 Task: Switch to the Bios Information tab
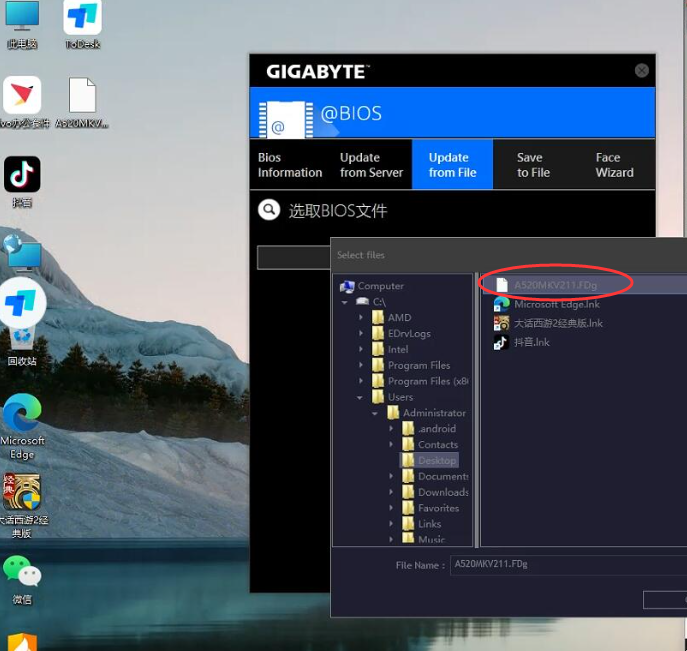click(x=289, y=165)
